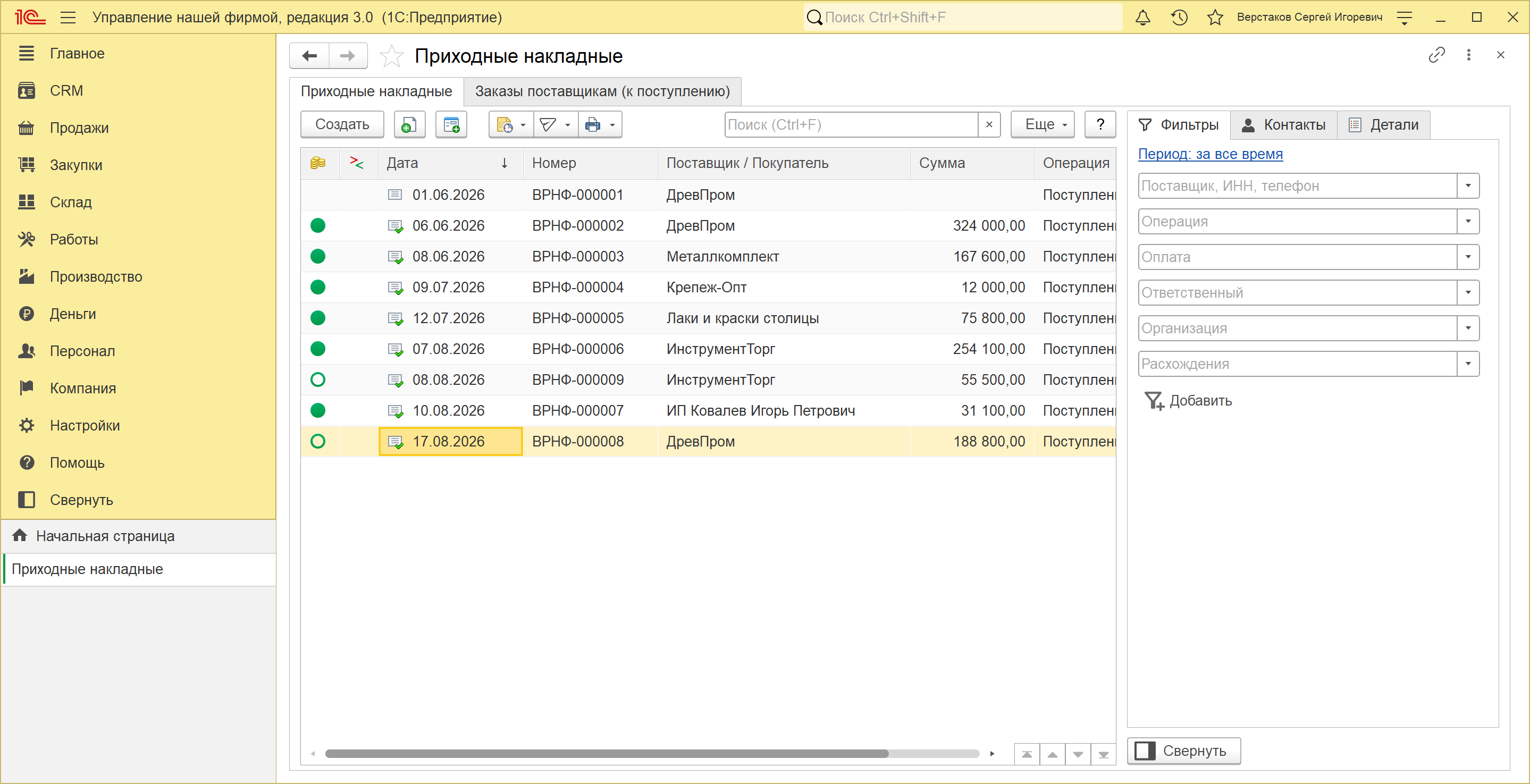Expand the Организация filter dropdown

(x=1468, y=328)
